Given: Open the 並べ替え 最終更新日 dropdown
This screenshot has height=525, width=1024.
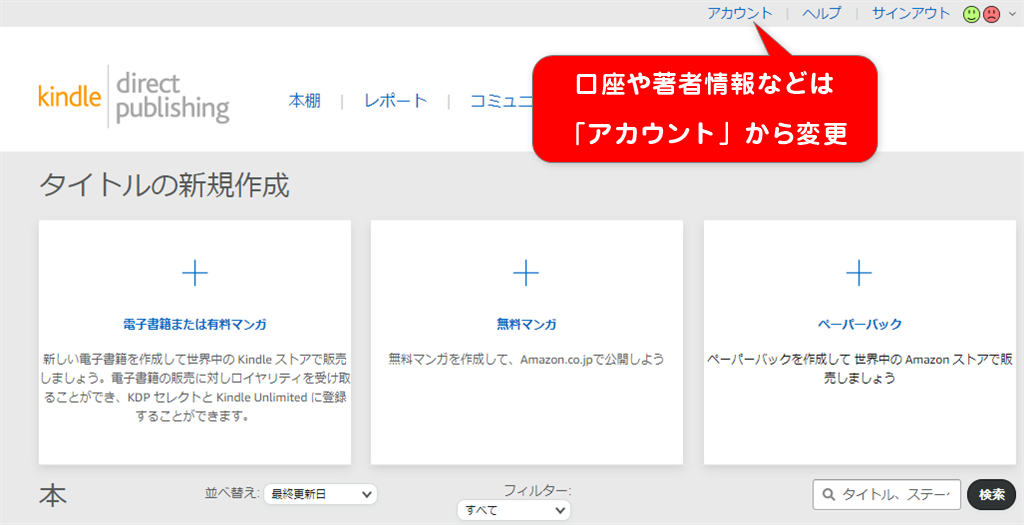Looking at the screenshot, I should (x=321, y=494).
